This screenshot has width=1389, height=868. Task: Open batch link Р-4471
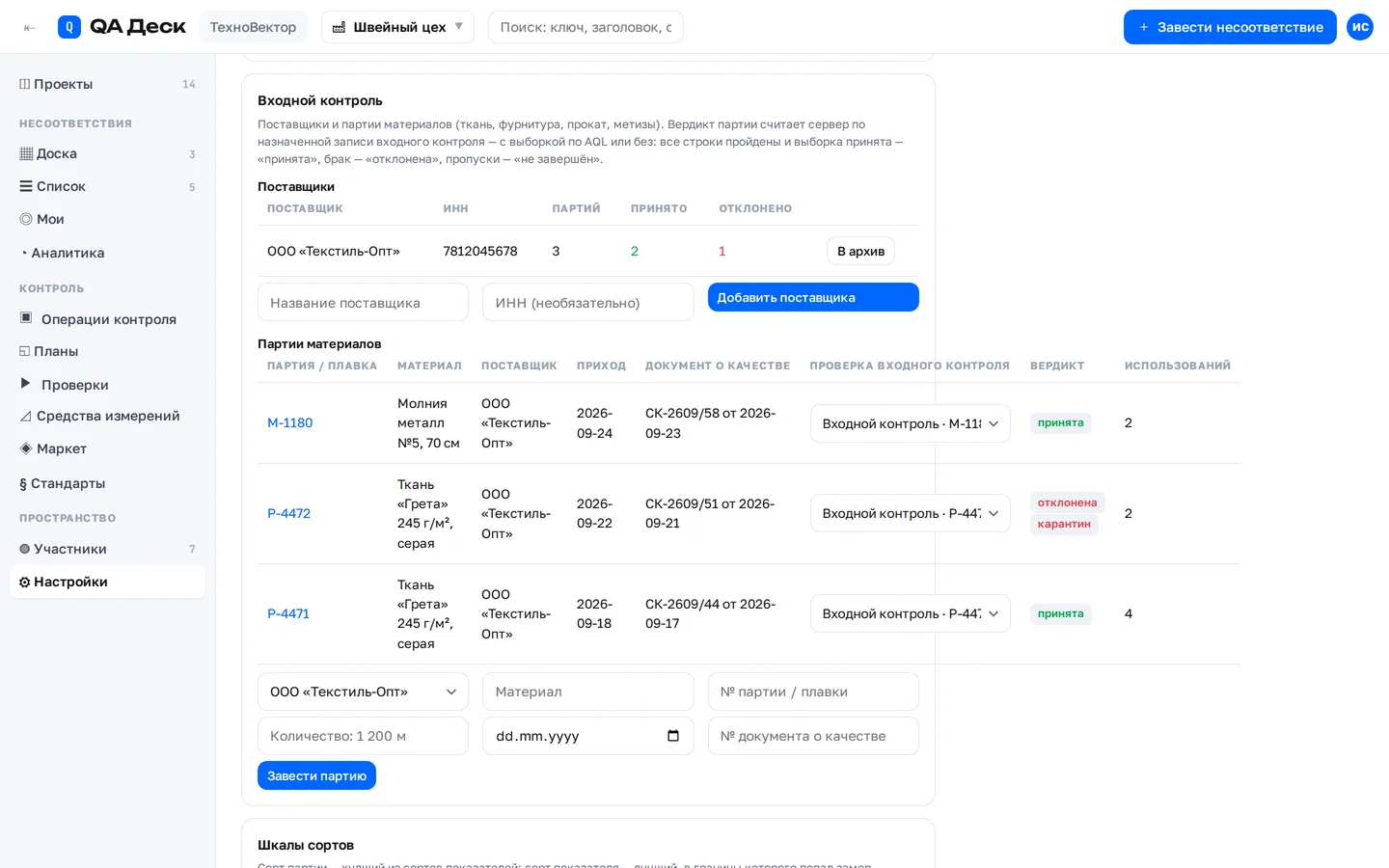(288, 613)
